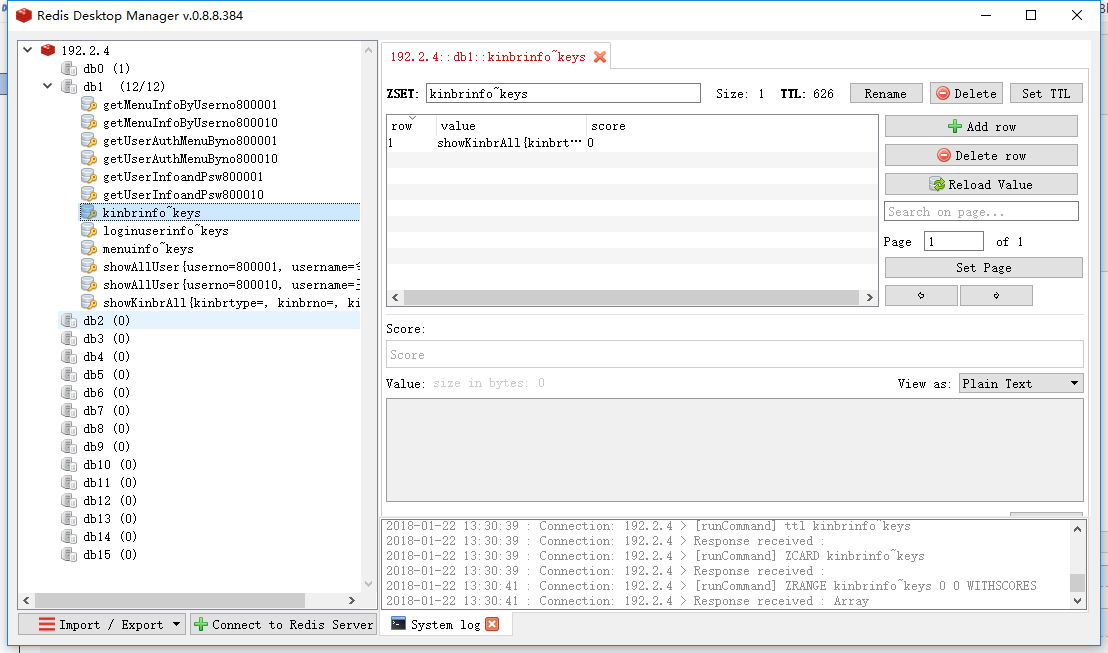Click the Page number input field
The image size is (1108, 653).
953,242
